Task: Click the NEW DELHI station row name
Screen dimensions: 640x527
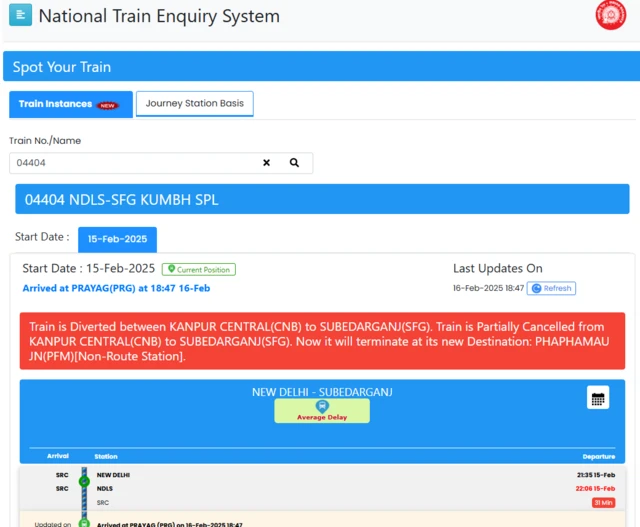Action: click(113, 475)
